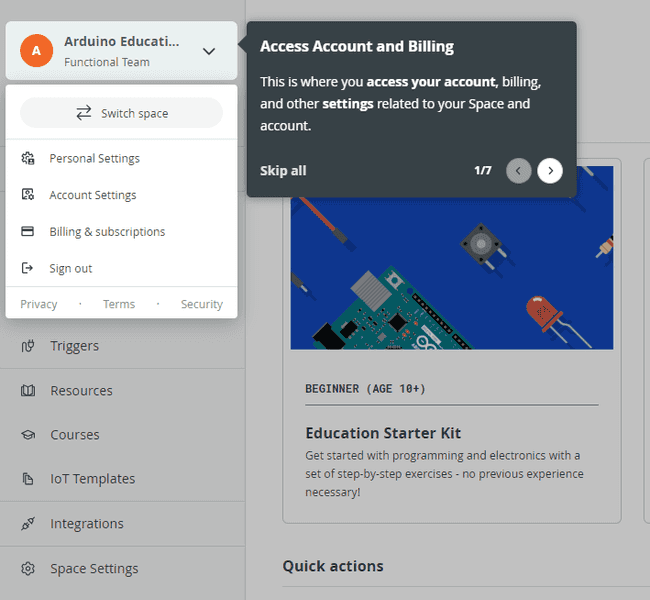The width and height of the screenshot is (650, 600).
Task: Click the Courses graduation cap icon
Action: (28, 435)
